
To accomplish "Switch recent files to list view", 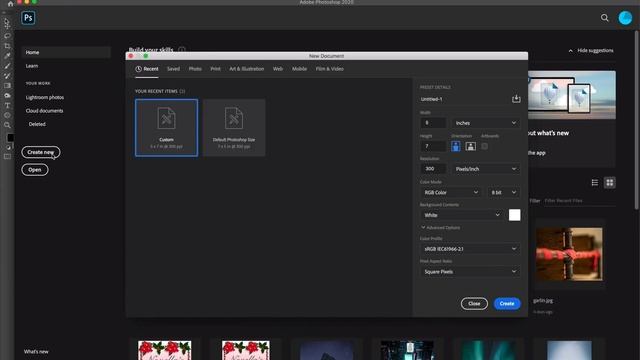I will coord(595,182).
